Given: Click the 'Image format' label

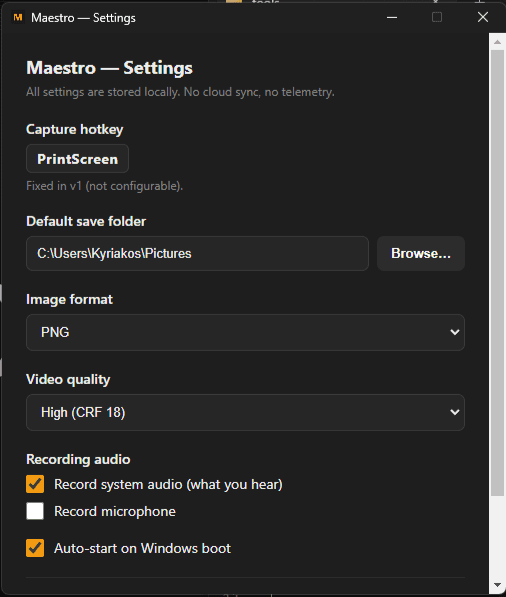Looking at the screenshot, I should pyautogui.click(x=69, y=299).
